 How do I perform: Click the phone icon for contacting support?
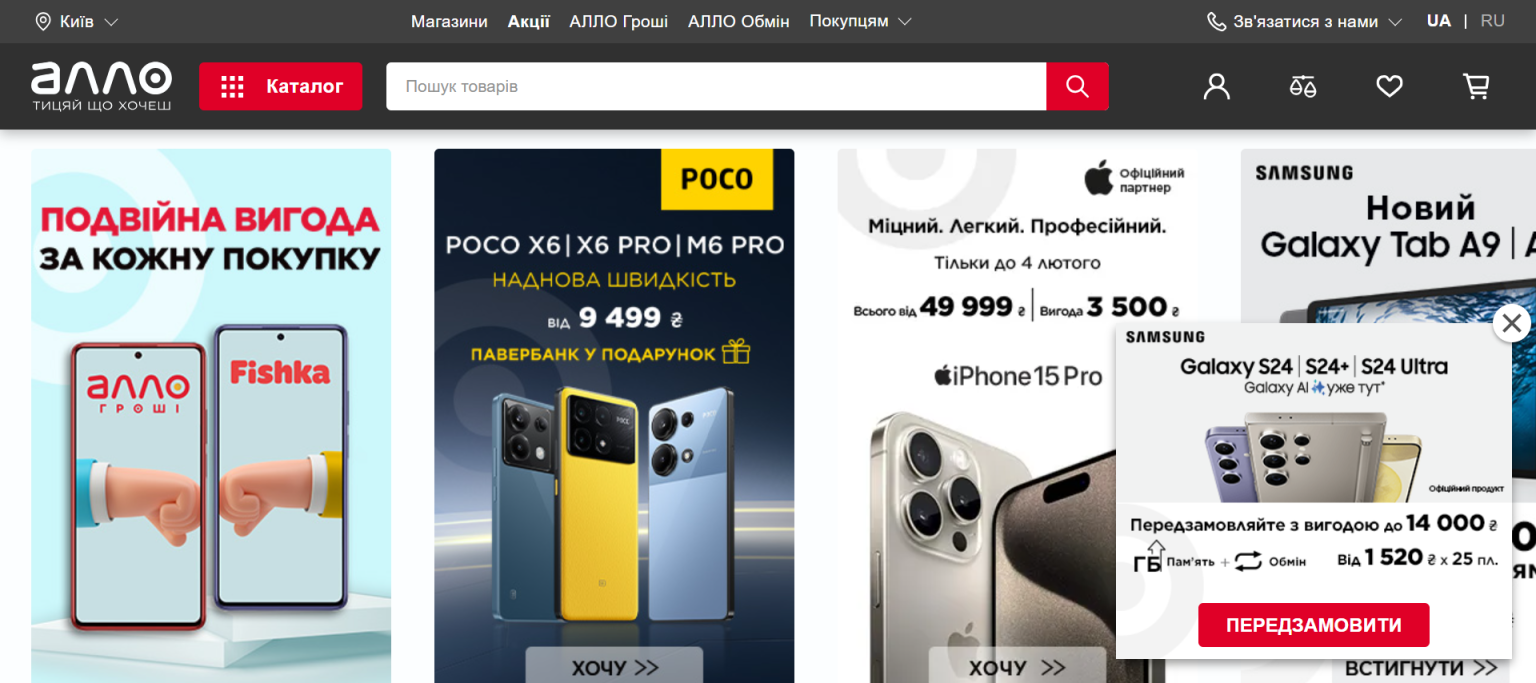(1216, 21)
